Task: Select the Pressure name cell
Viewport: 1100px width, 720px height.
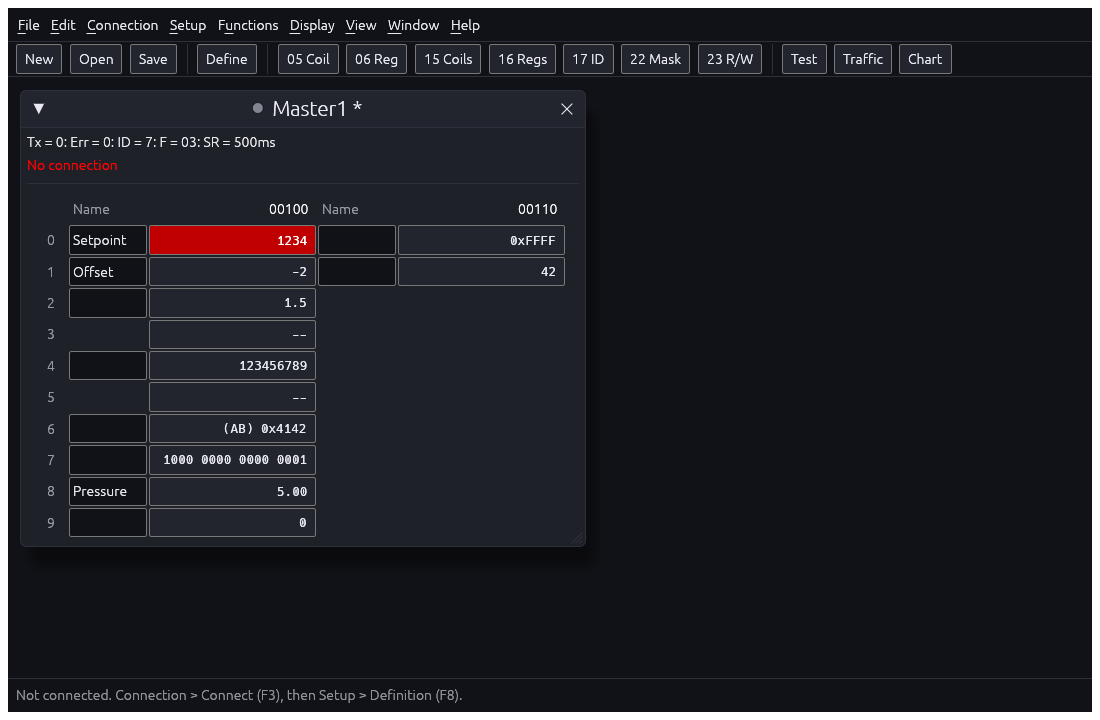Action: tap(108, 491)
